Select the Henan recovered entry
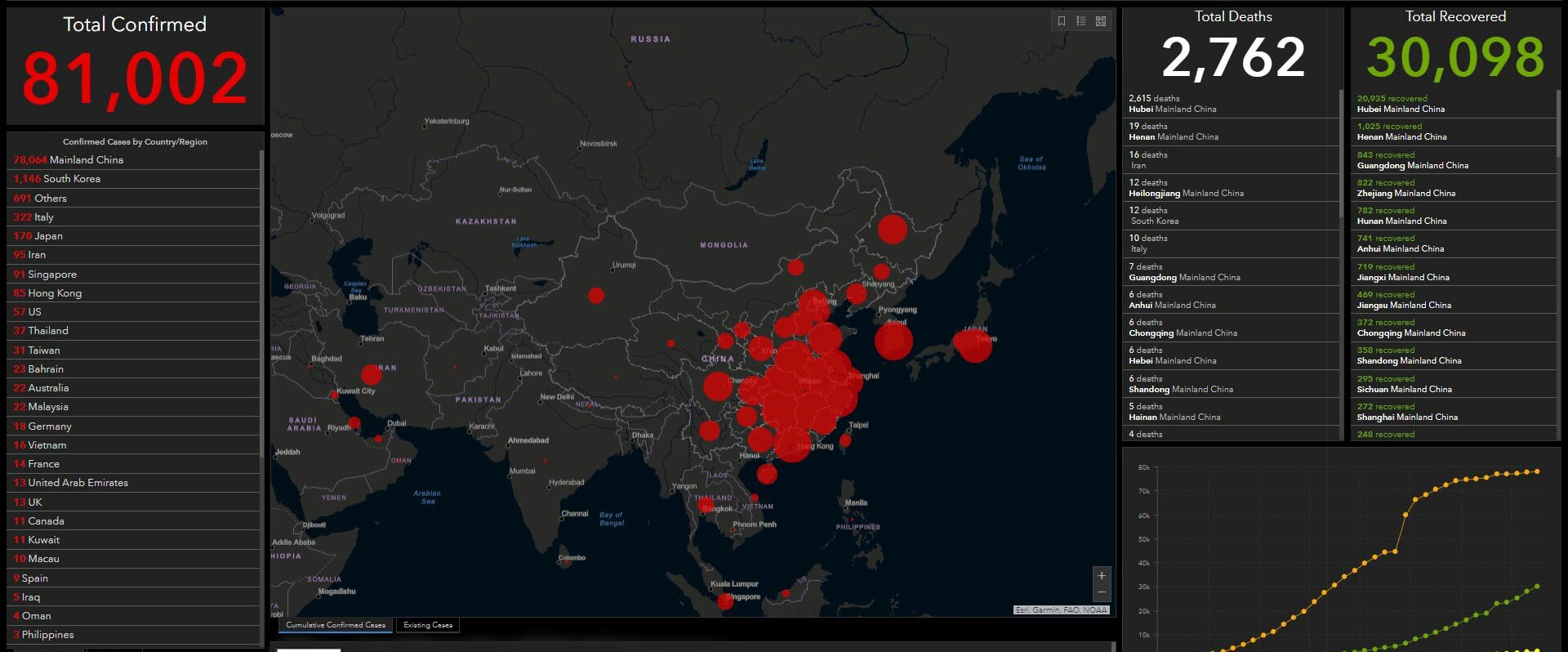The height and width of the screenshot is (652, 1568). 1454,132
